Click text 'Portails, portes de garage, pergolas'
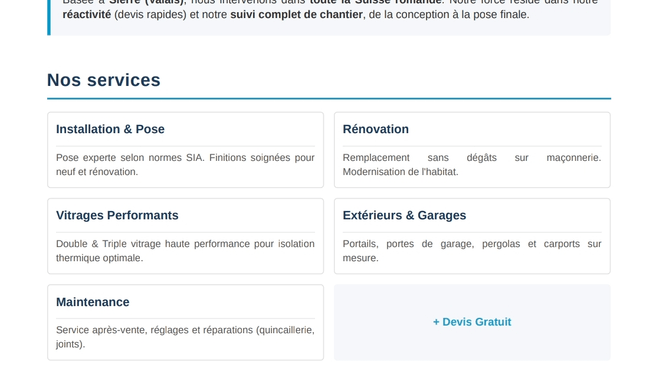The height and width of the screenshot is (369, 656). pos(431,244)
